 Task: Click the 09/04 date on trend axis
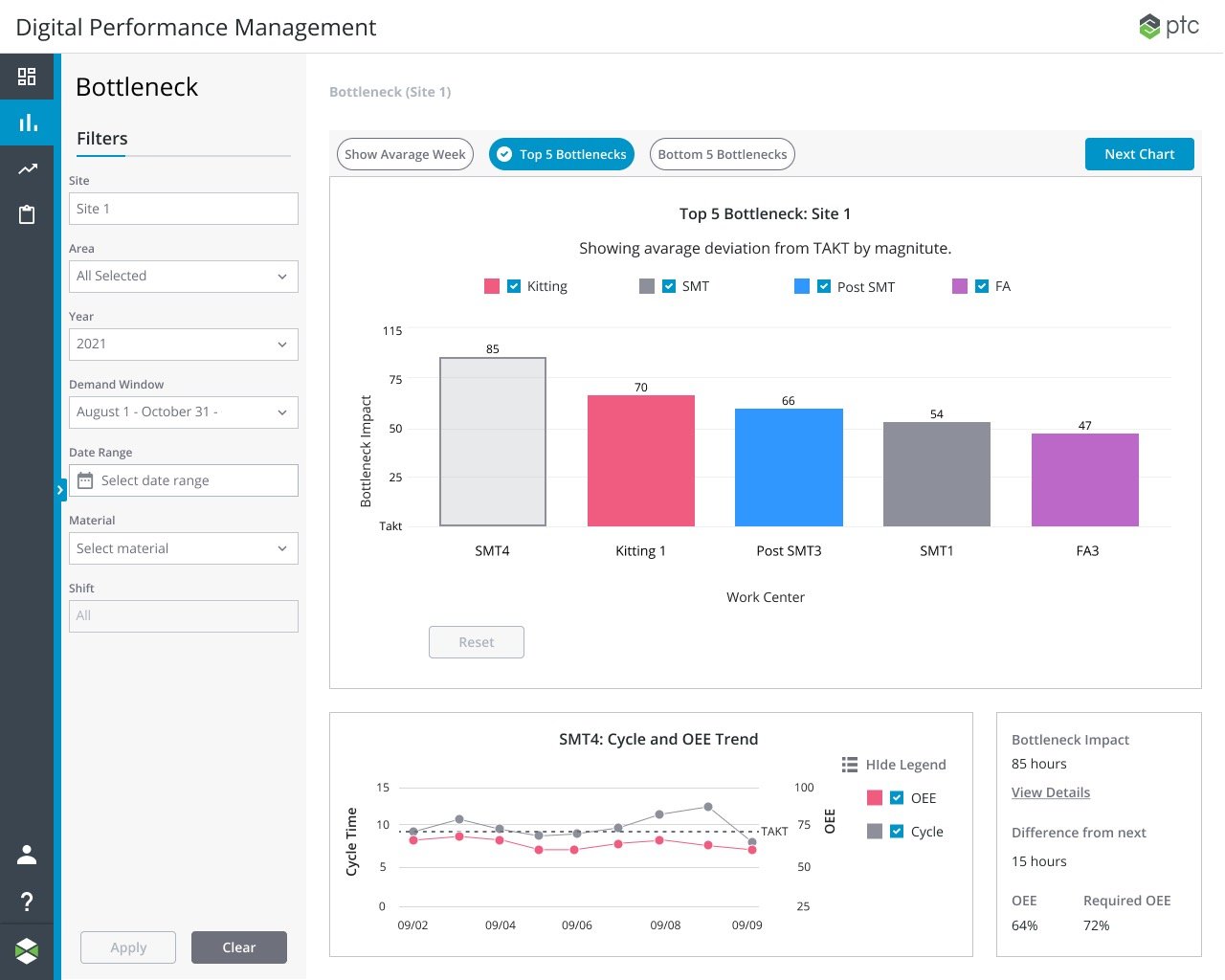(501, 925)
